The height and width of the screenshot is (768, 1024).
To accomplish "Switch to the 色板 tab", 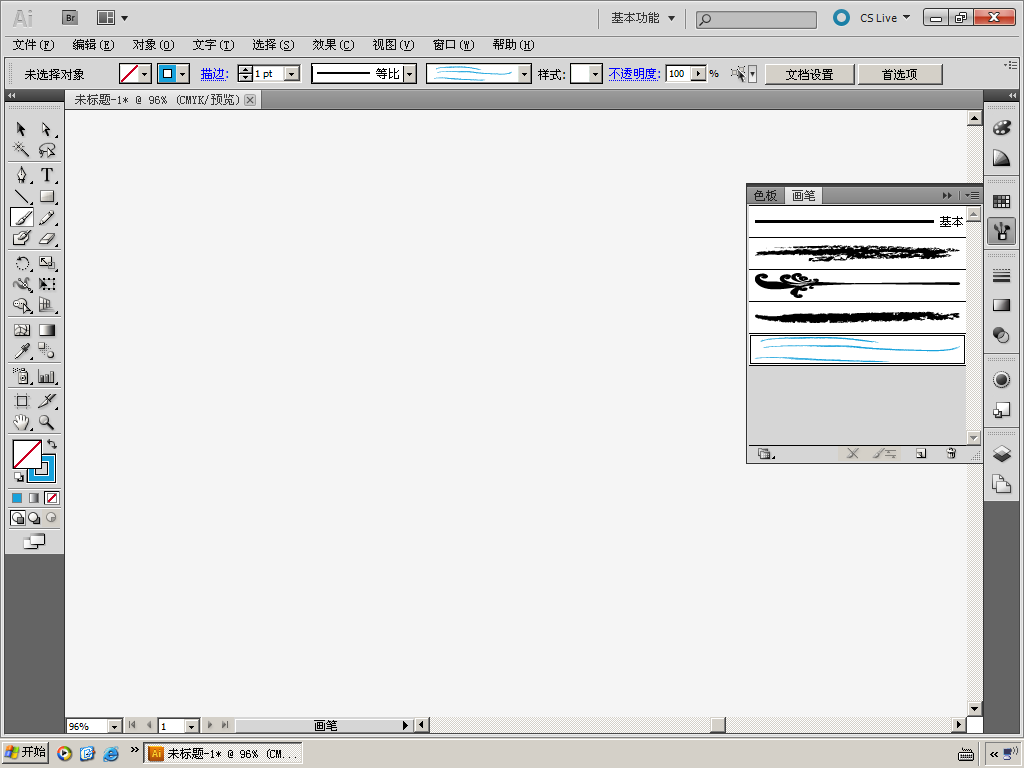I will (x=765, y=195).
